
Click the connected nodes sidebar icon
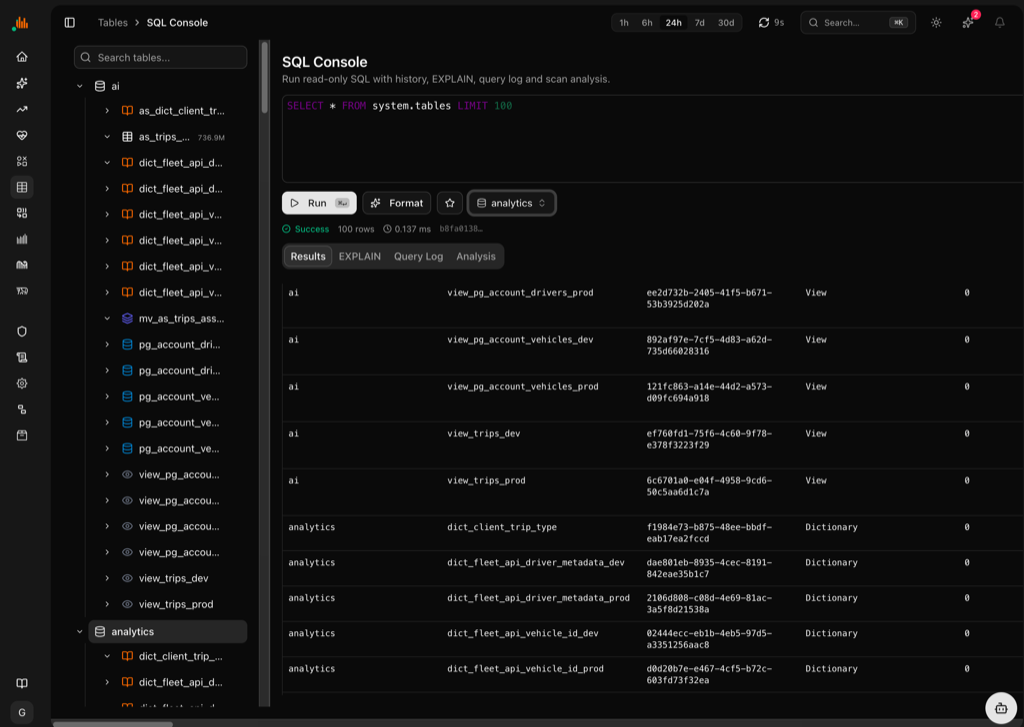click(22, 410)
